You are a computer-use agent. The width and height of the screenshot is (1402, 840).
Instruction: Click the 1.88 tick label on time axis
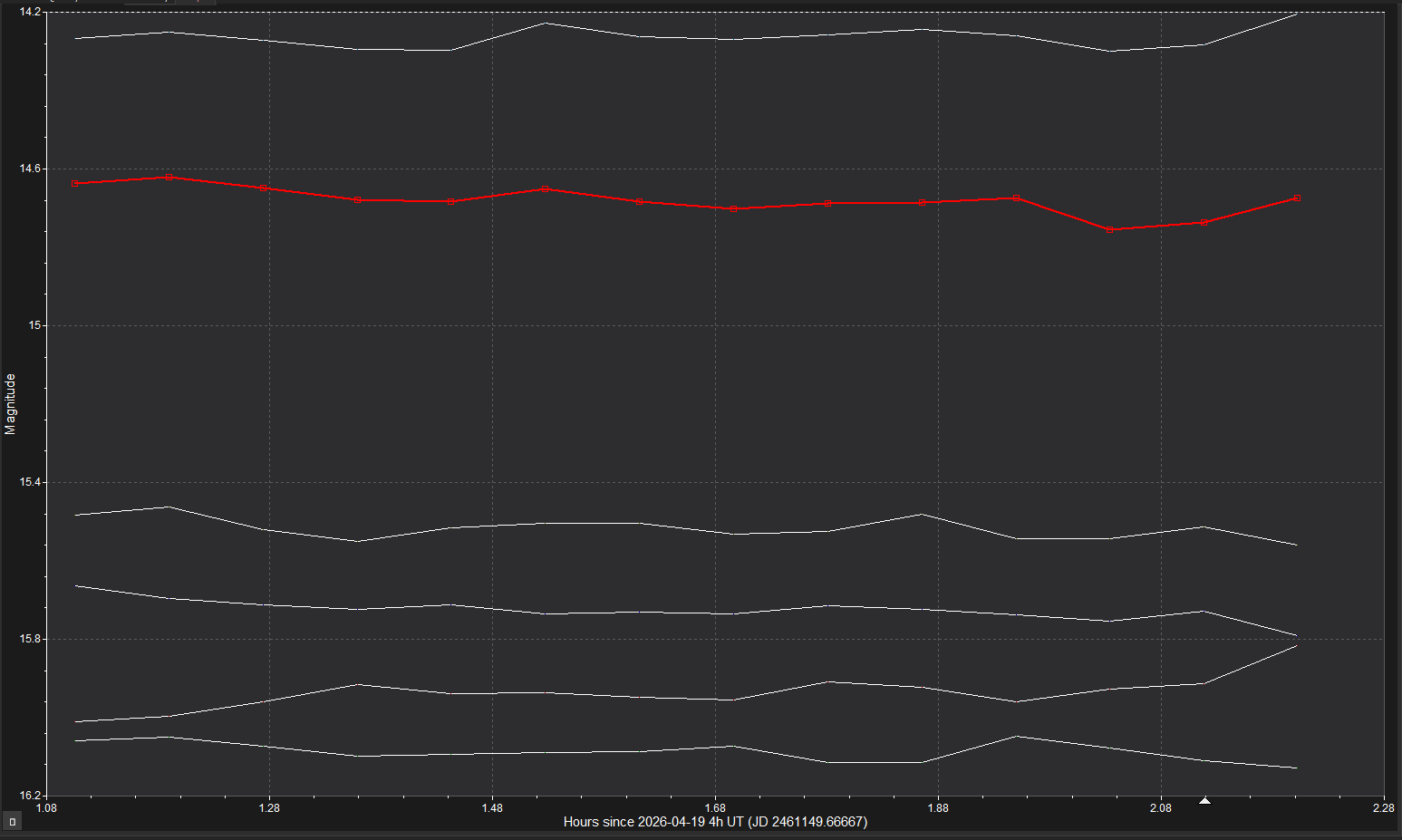(x=938, y=807)
